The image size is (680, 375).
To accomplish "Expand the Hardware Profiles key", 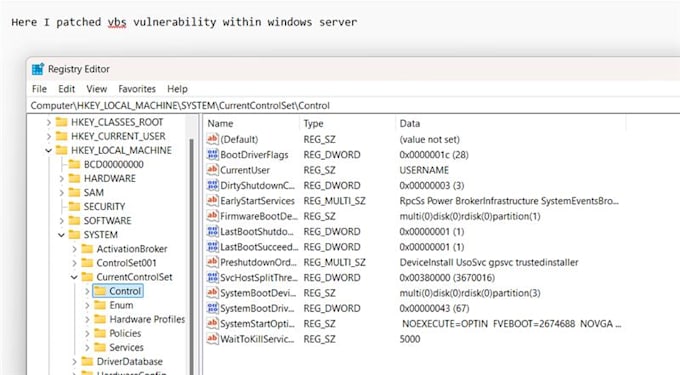I will 87,320.
